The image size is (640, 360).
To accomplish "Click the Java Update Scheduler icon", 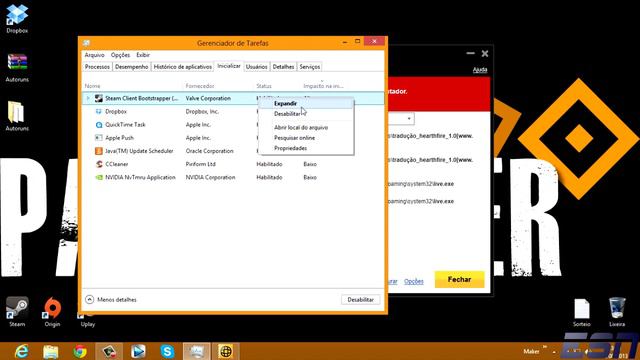I will click(x=98, y=151).
